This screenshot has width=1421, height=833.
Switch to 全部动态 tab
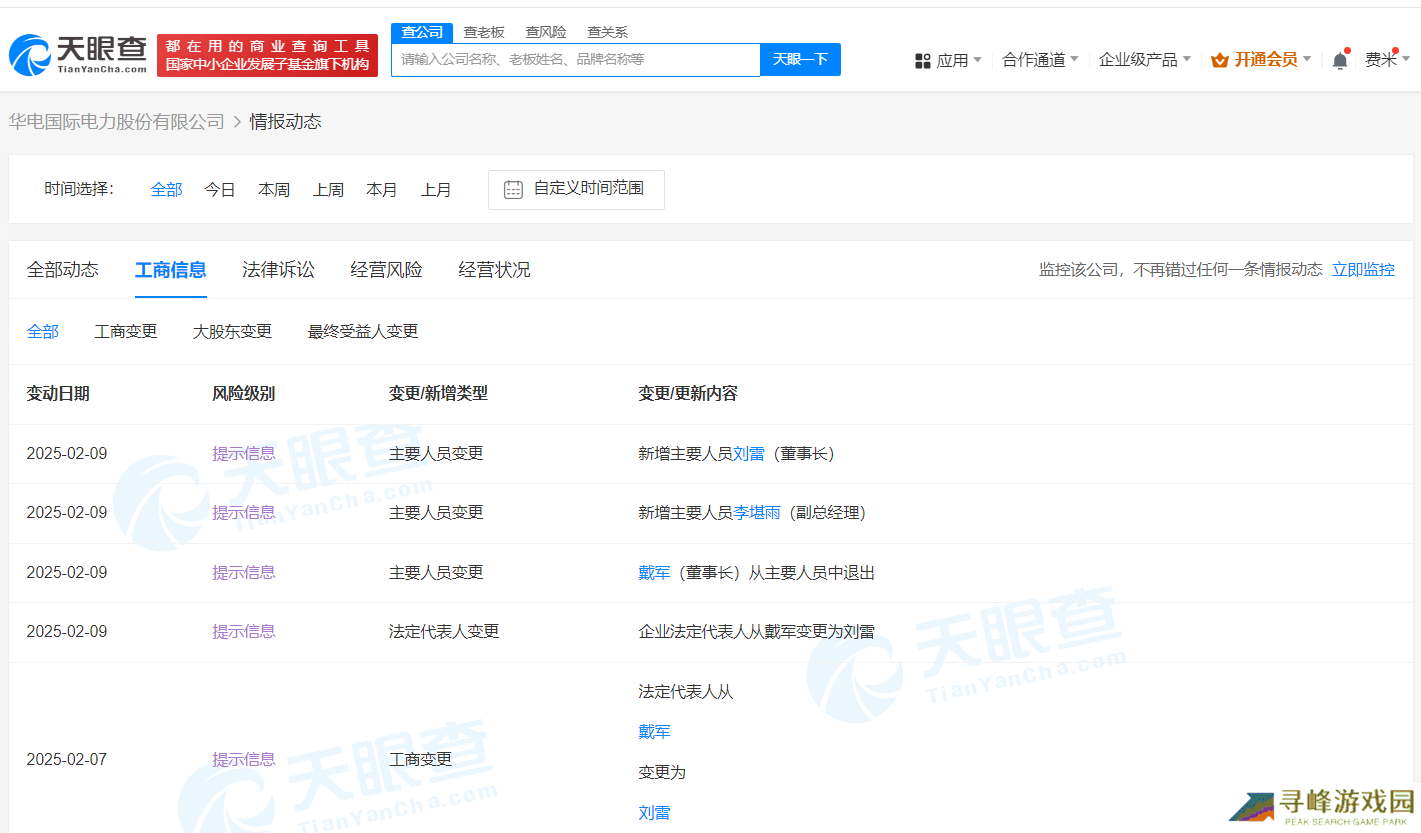[x=63, y=269]
